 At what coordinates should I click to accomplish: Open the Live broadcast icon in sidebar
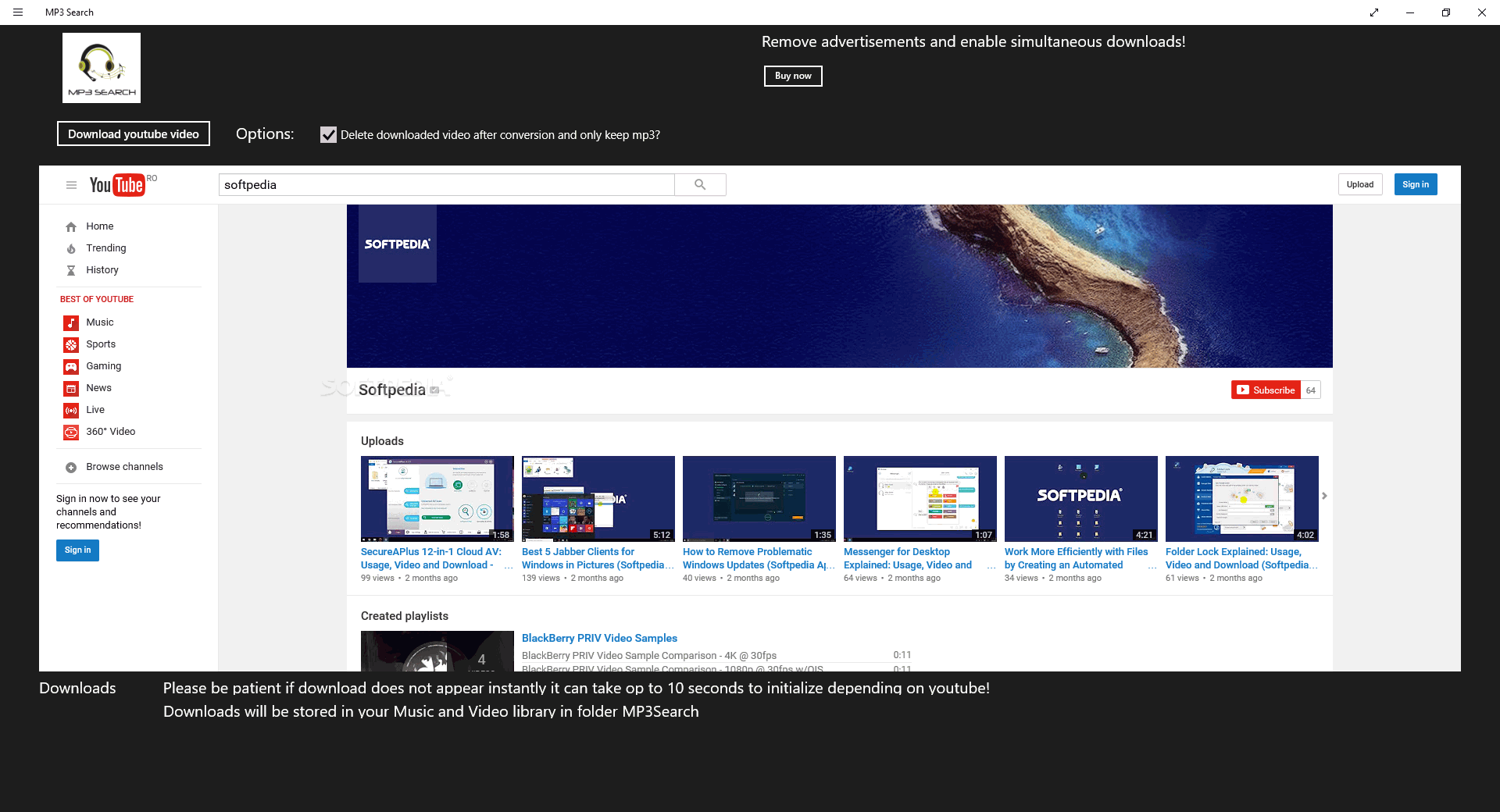click(x=70, y=410)
